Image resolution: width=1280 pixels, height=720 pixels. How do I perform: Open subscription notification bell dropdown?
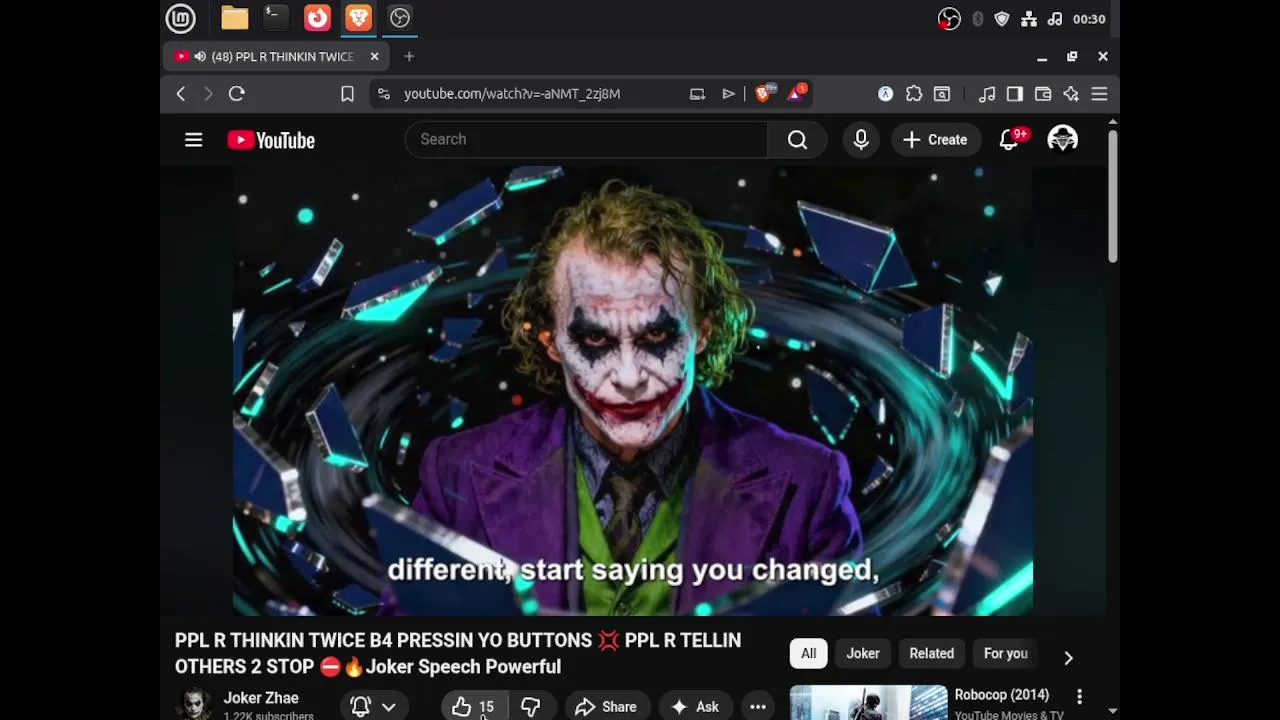coord(373,707)
